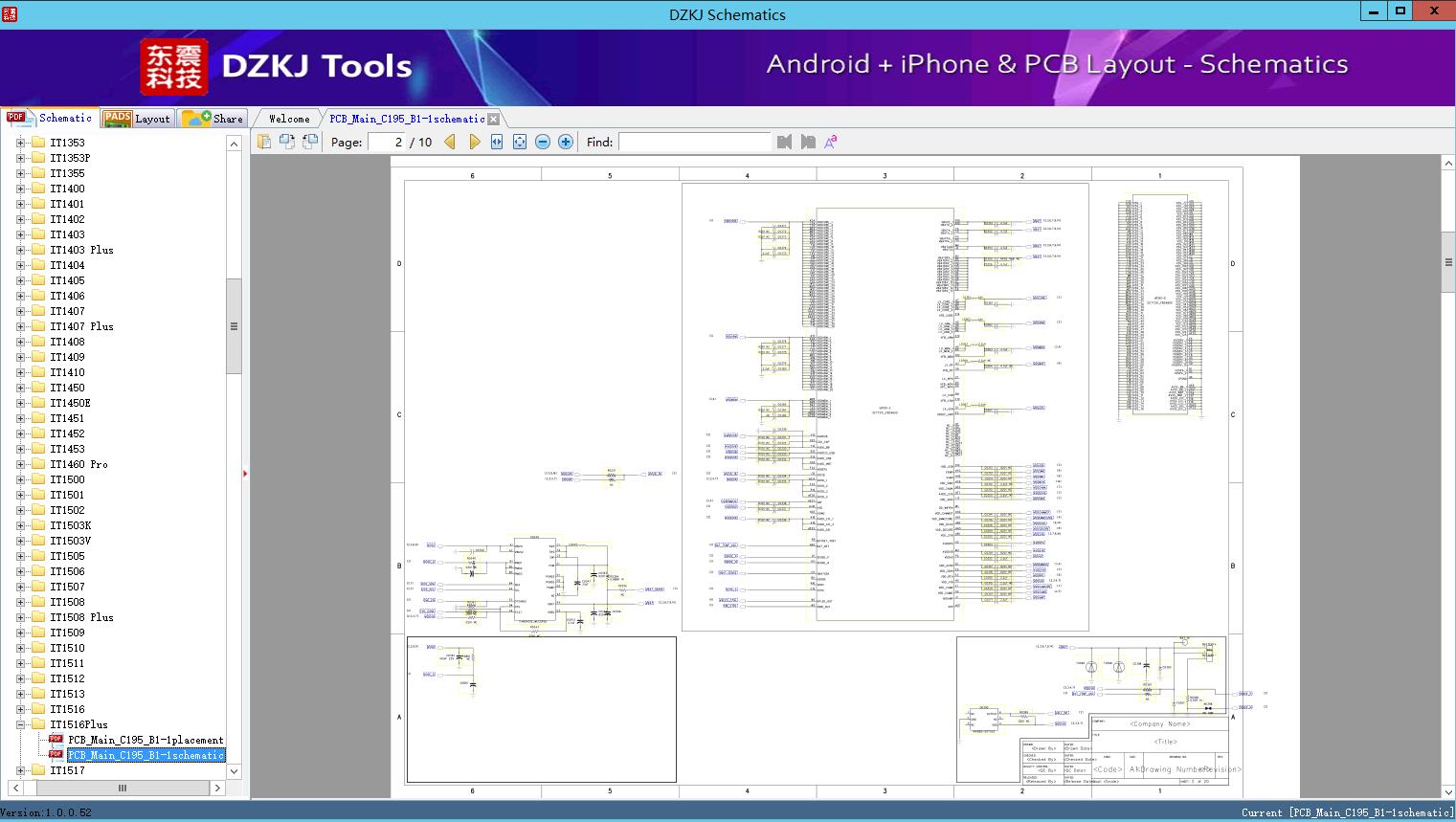Click tree horizontal scroll right arrow
Screen dimensions: 1456x822
pos(218,789)
